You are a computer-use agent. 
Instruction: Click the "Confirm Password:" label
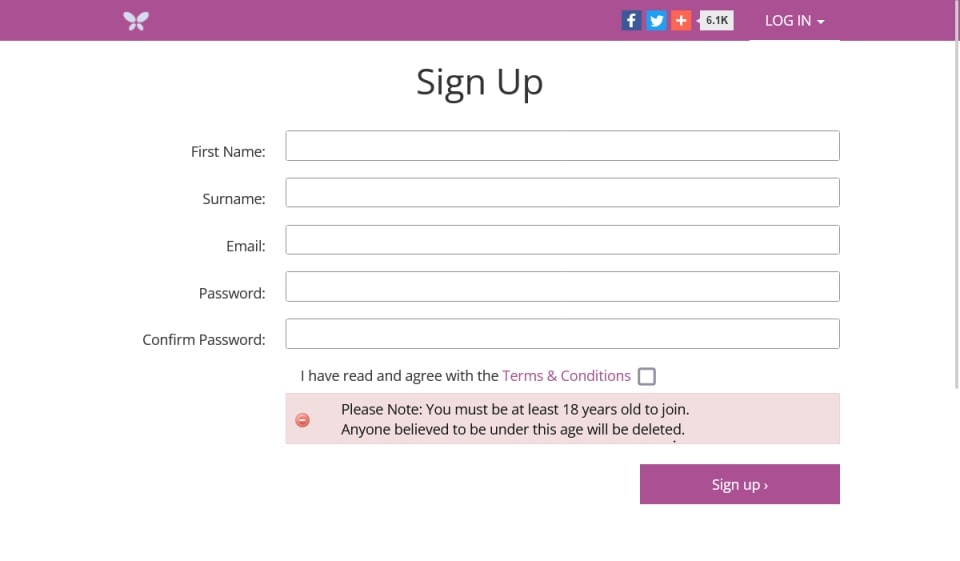[x=204, y=340]
